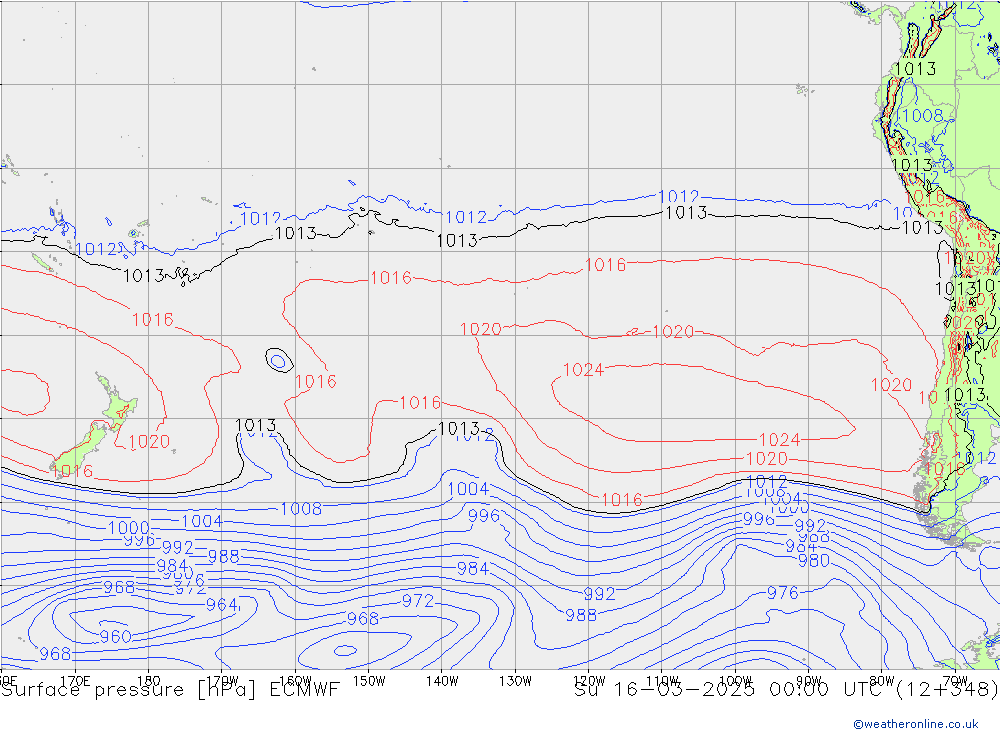Click the 160W longitude label
Image resolution: width=1000 pixels, height=733 pixels.
coord(295,681)
